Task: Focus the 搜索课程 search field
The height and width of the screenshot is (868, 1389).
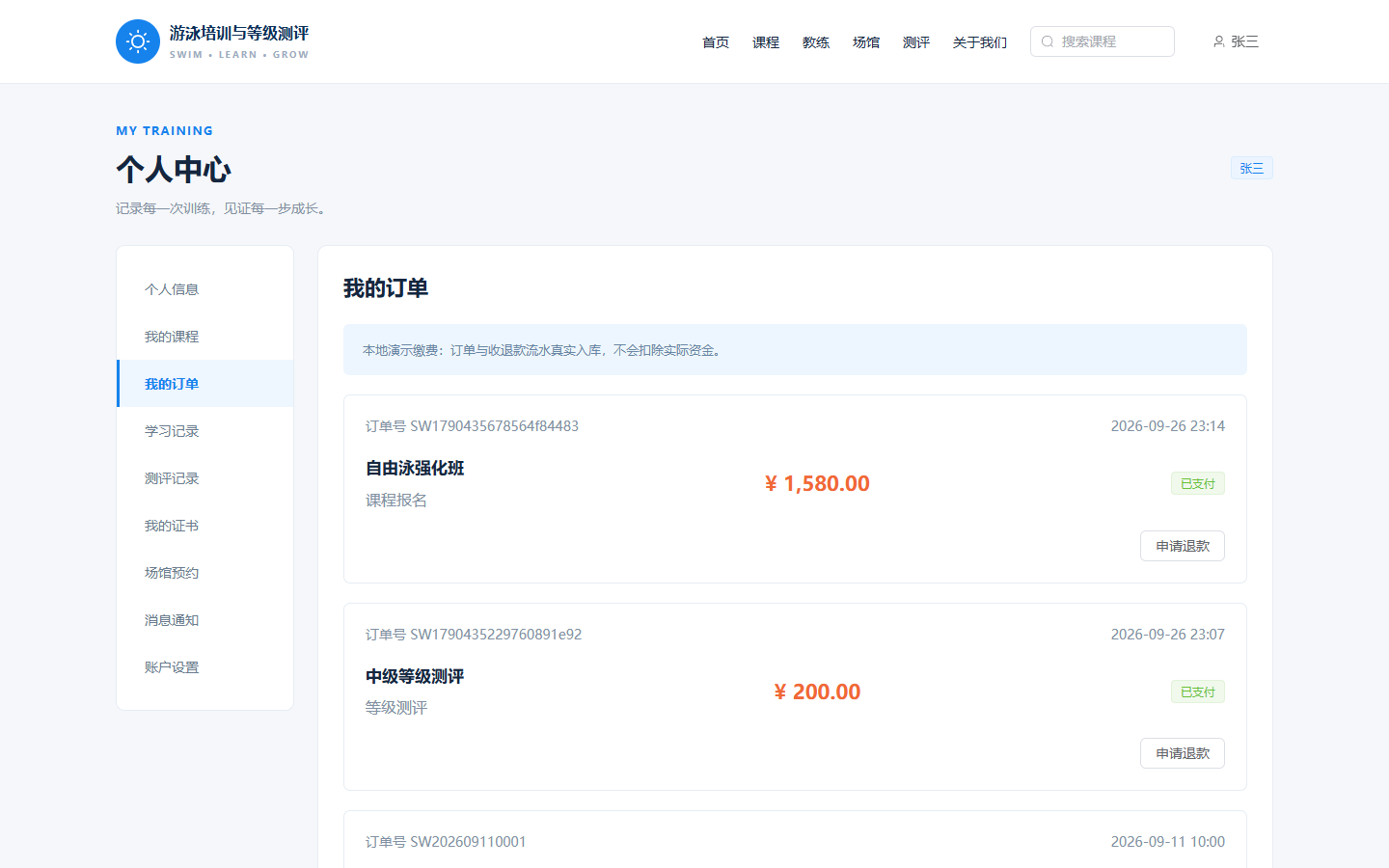Action: 1103,41
